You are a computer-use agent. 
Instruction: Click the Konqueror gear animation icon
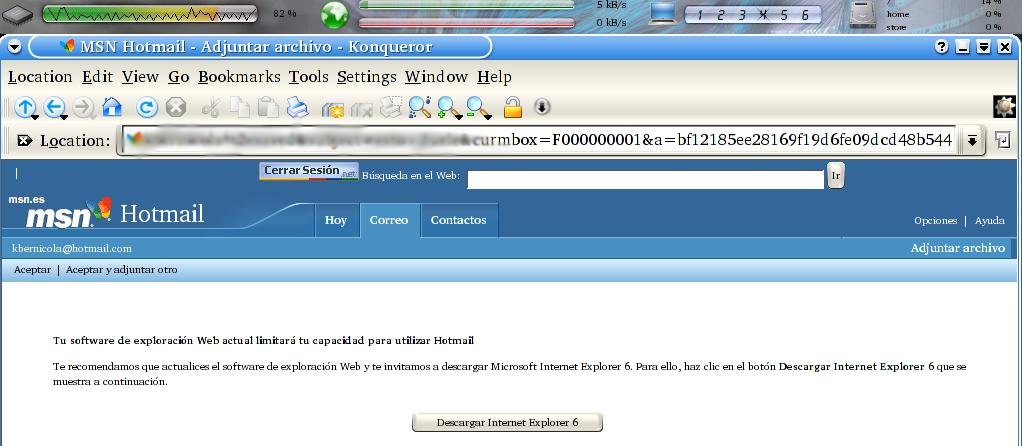1004,107
